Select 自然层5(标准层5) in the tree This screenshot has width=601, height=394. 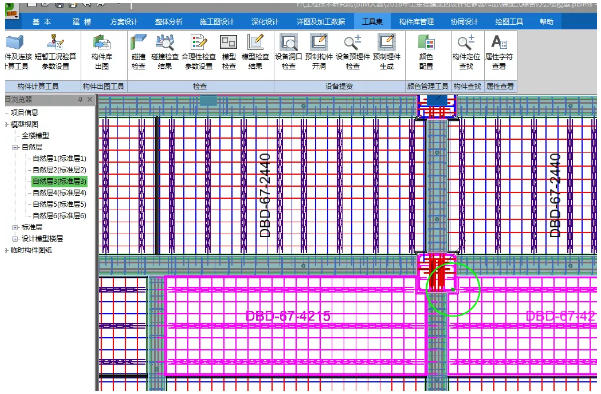tap(59, 204)
